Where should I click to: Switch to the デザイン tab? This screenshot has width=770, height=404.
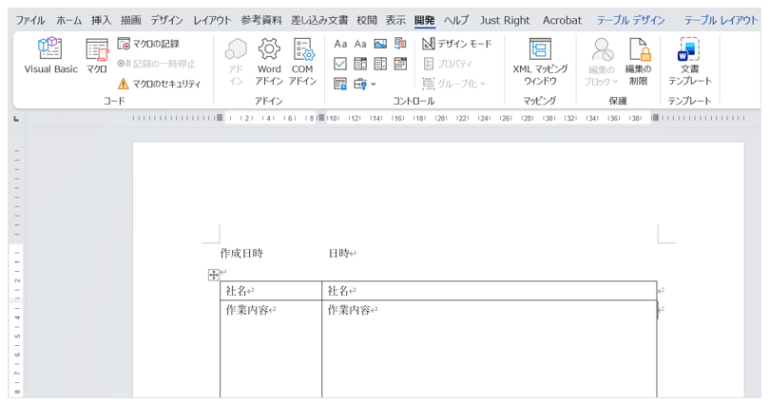(x=167, y=20)
